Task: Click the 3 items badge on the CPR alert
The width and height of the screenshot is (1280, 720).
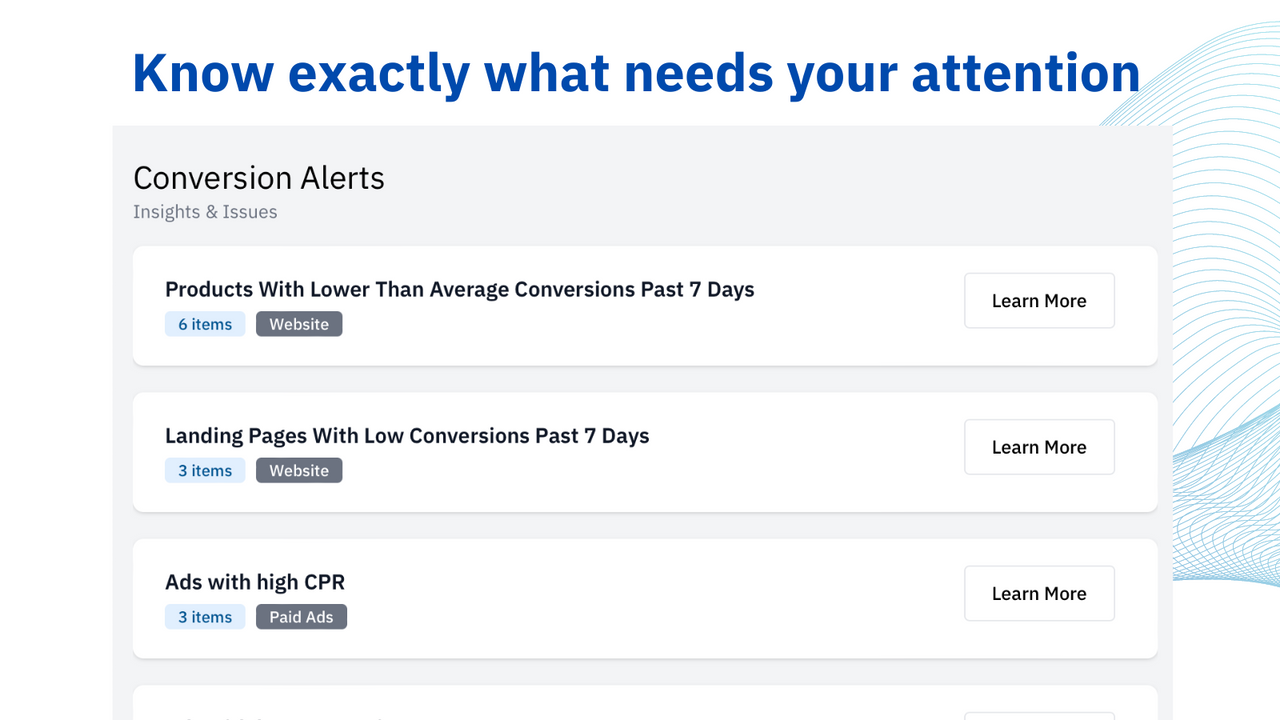Action: coord(205,616)
